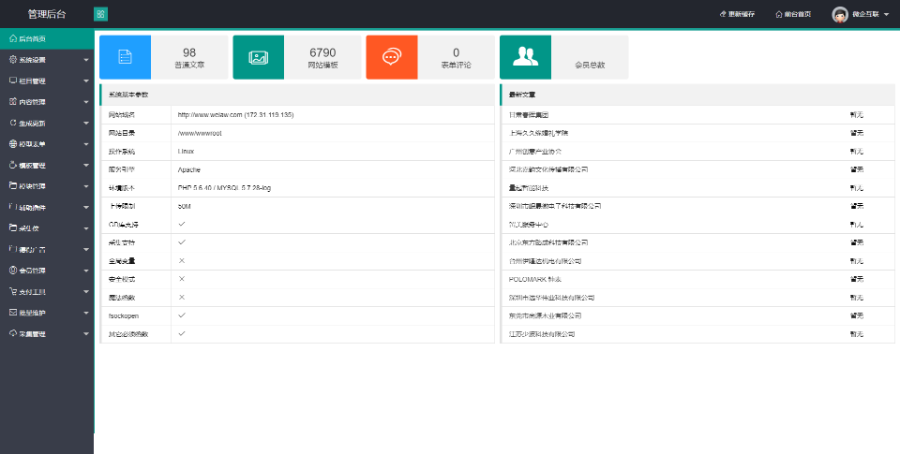Click the green image gallery icon tile
This screenshot has height=454, width=900.
click(x=258, y=57)
